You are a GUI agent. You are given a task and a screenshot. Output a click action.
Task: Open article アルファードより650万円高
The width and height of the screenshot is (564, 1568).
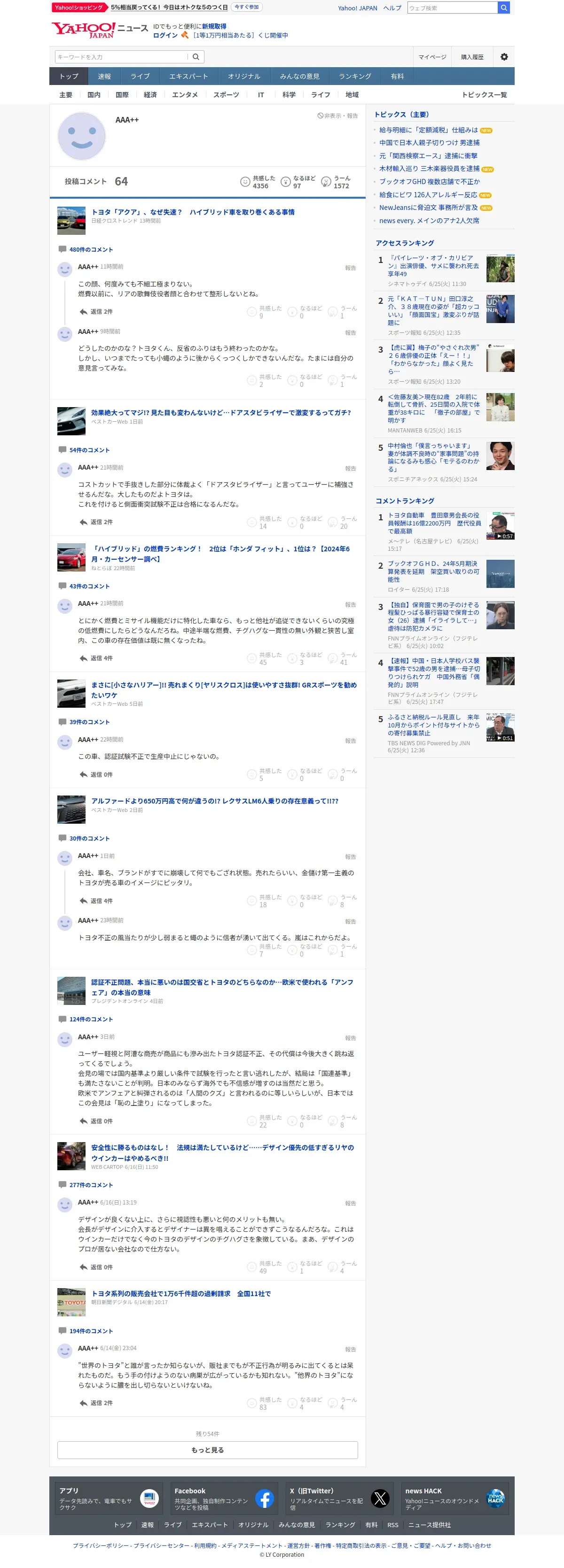[214, 801]
